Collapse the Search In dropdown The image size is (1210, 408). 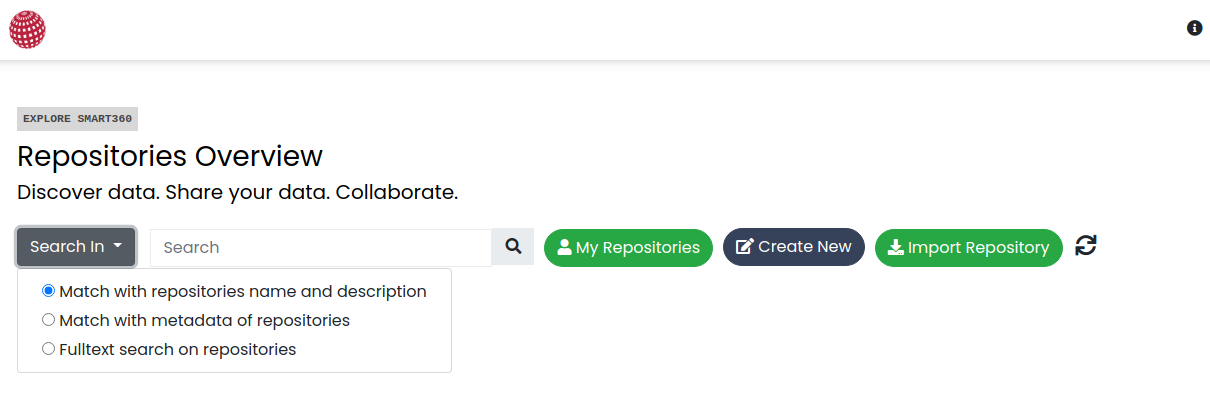point(76,247)
